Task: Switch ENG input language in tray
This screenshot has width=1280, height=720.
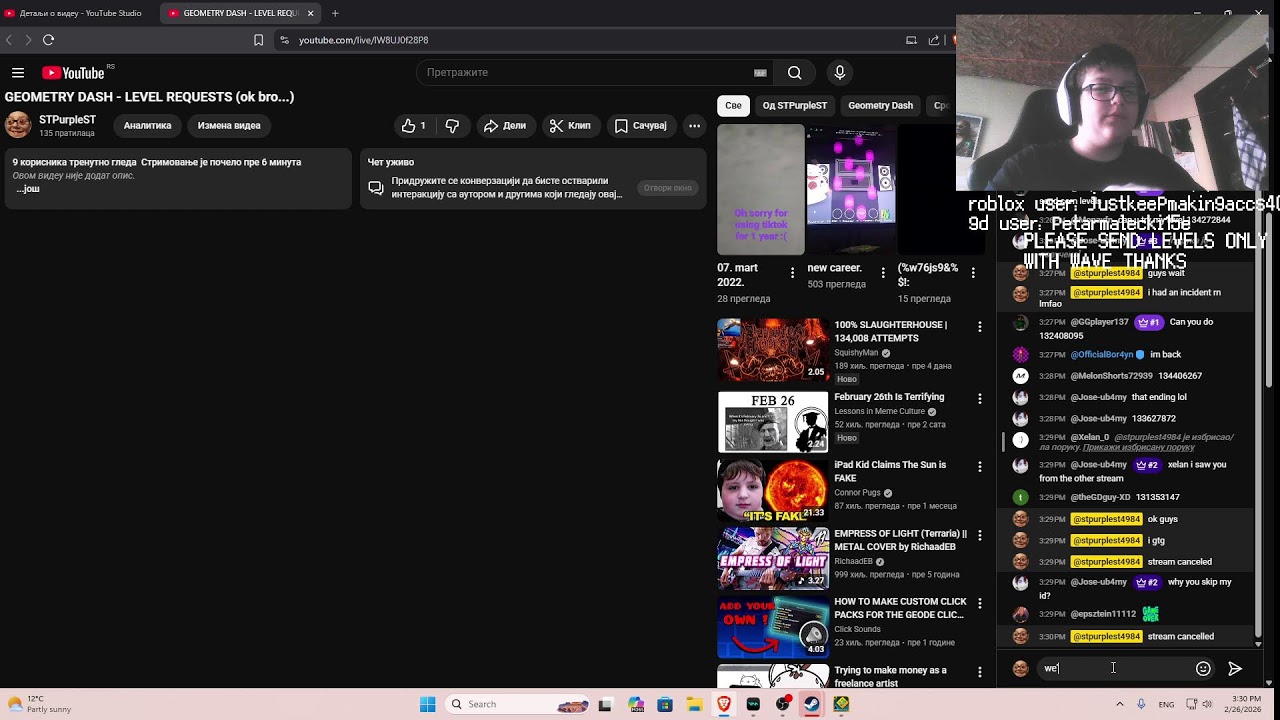Action: (x=1166, y=704)
